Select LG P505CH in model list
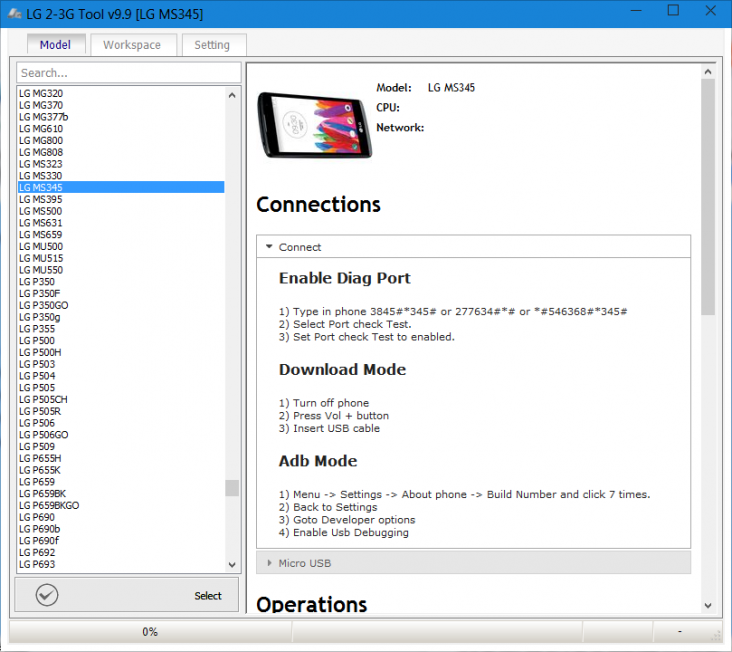 (121, 400)
